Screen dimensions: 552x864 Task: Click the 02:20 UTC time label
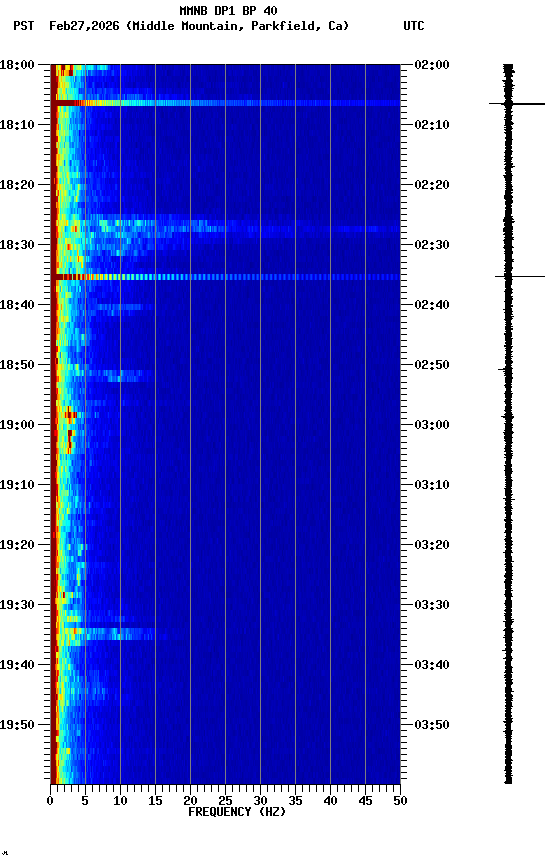coord(432,185)
